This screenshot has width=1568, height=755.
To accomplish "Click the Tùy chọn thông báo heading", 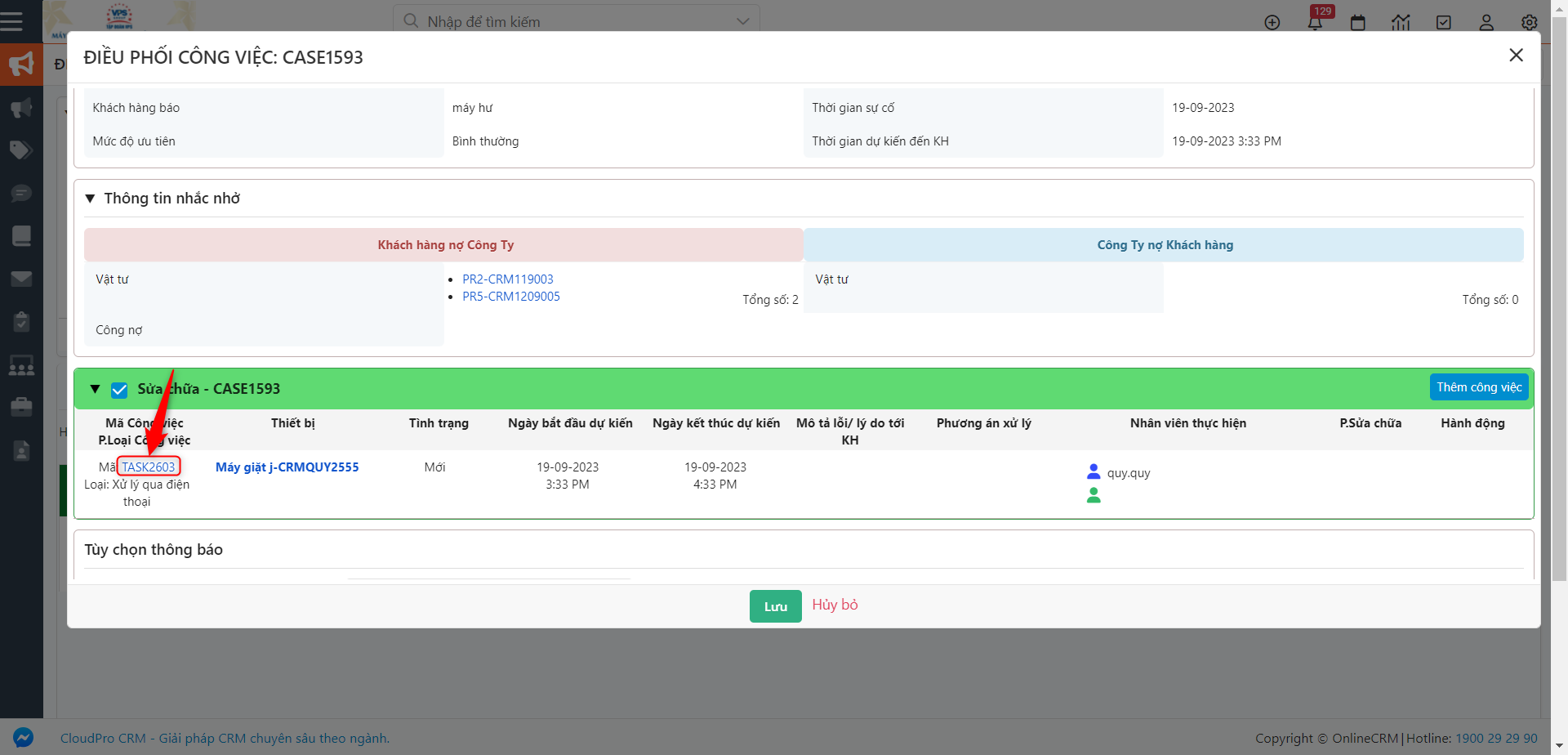I will tap(154, 550).
